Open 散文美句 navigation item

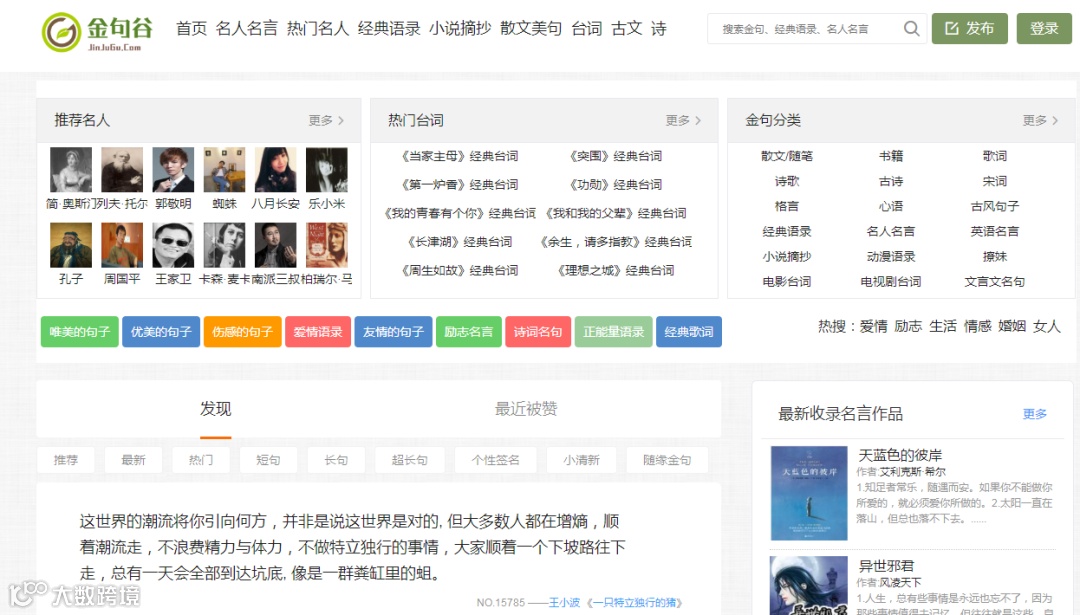point(531,29)
